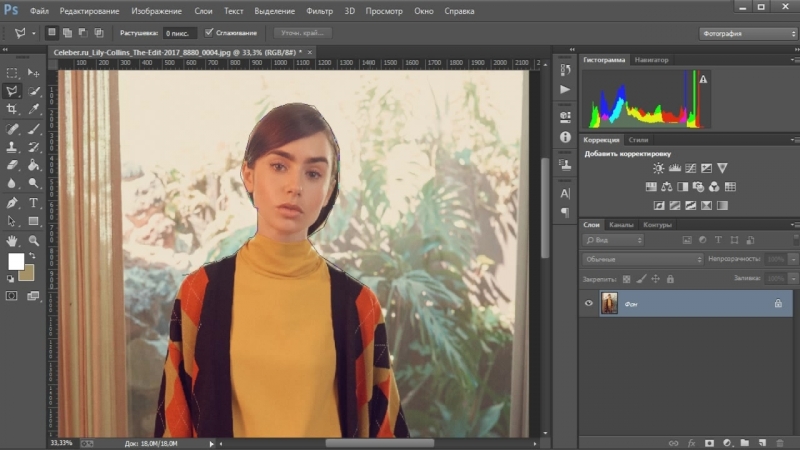Select the Rectangular Marquee tool
Screen dimensions: 800x450
pos(12,73)
